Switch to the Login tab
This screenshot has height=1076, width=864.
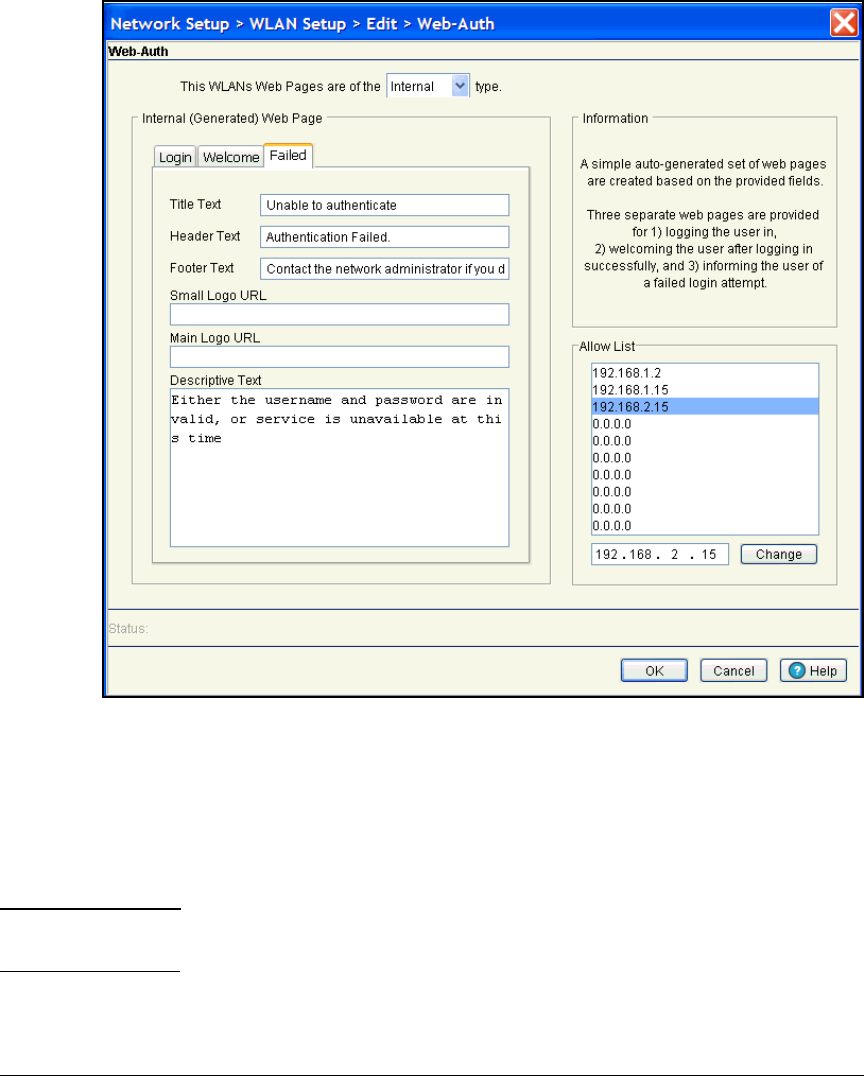click(175, 157)
